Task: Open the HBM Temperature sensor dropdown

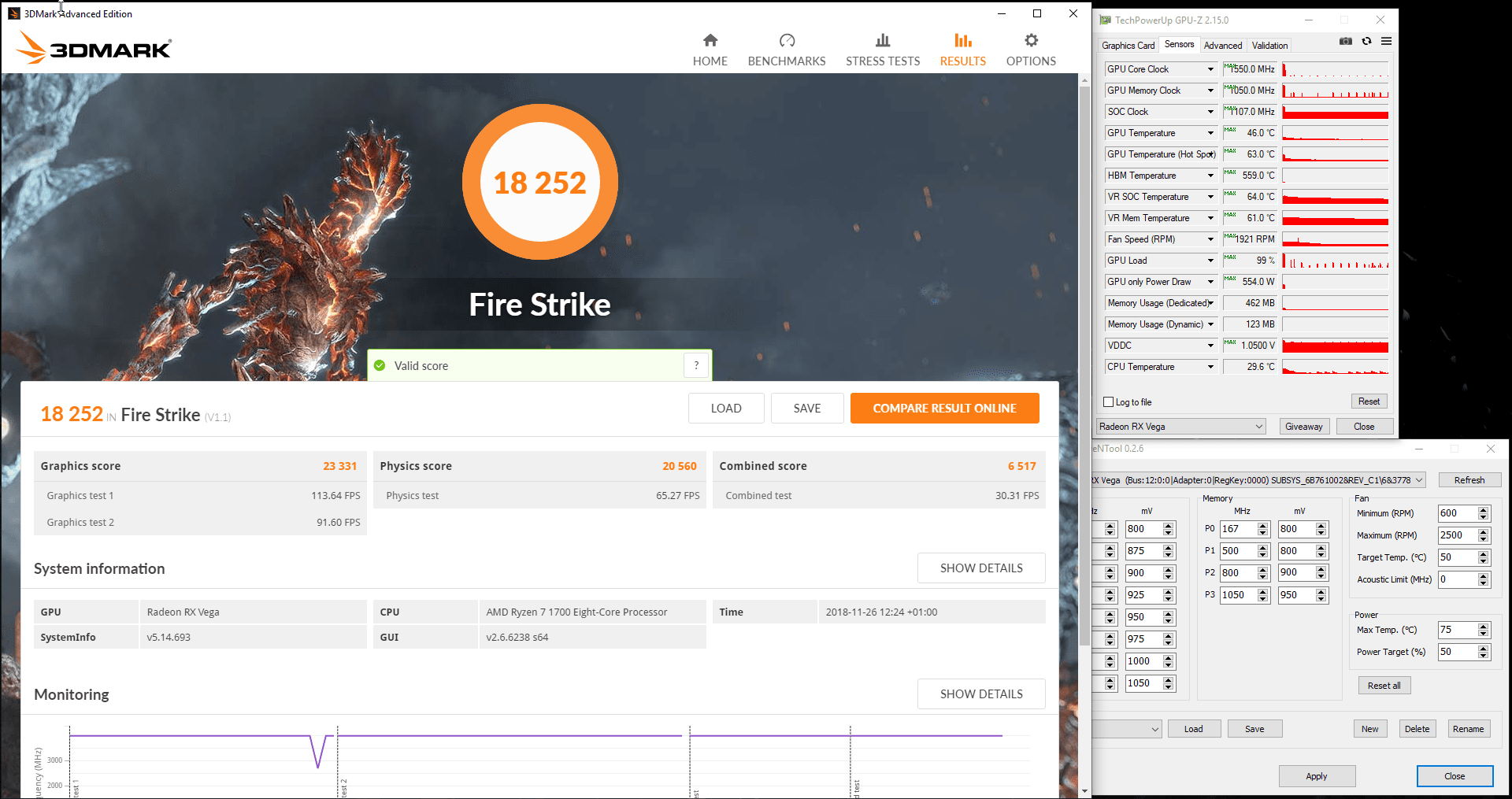Action: pos(1210,176)
